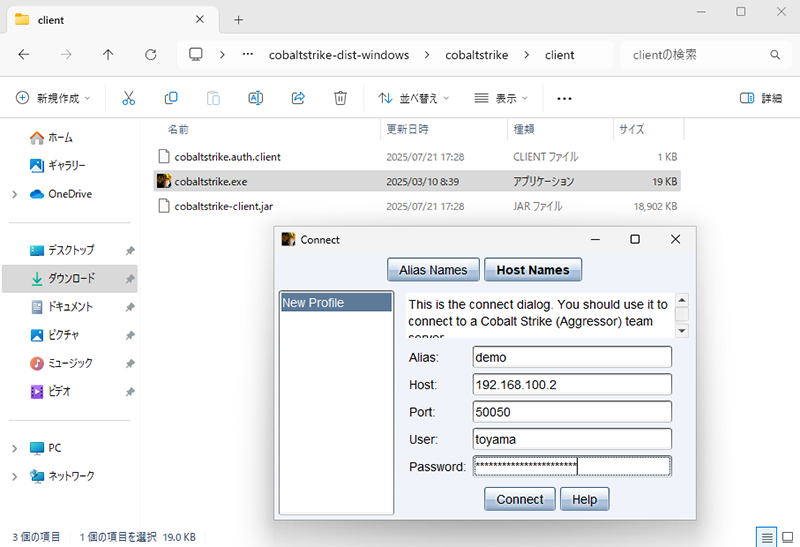Click the Host input field
Image resolution: width=800 pixels, height=547 pixels.
click(571, 384)
